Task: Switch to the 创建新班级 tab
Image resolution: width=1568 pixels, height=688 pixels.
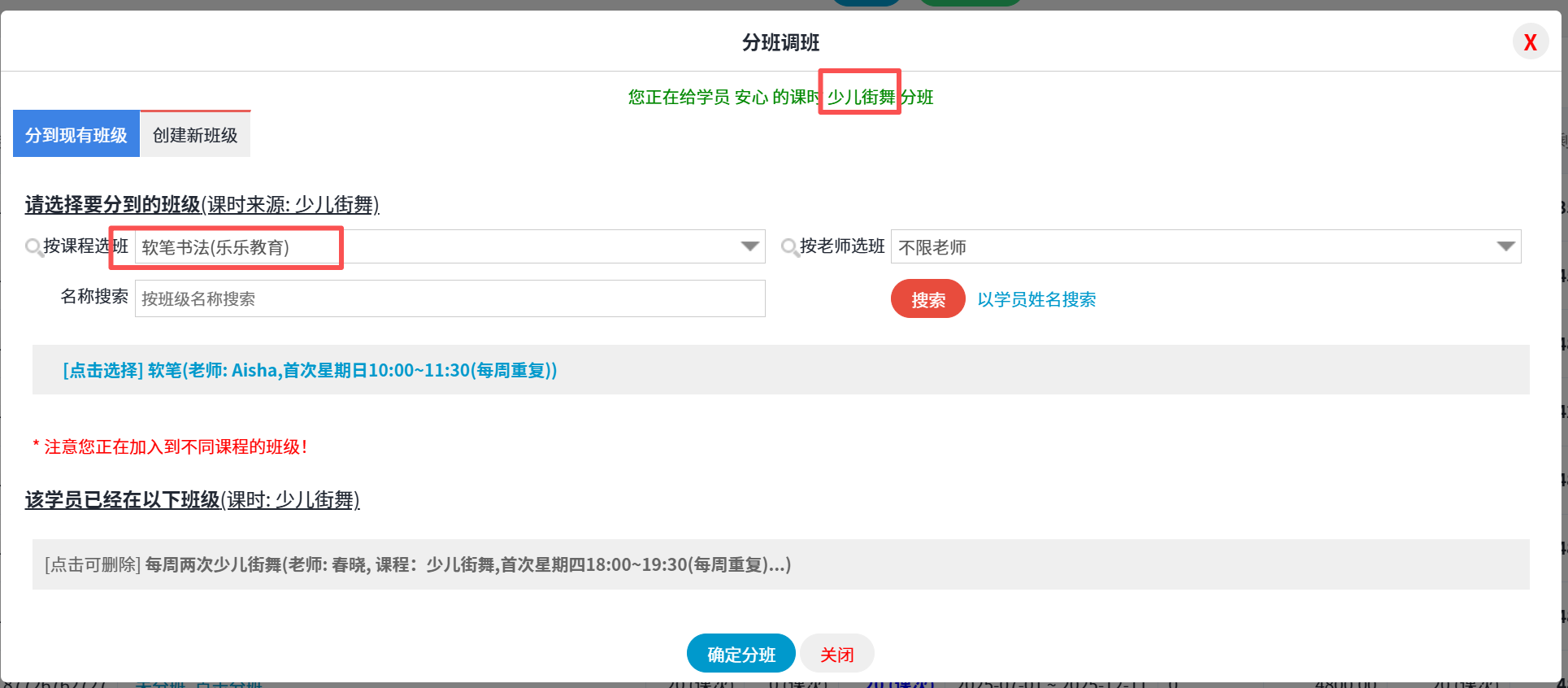Action: 195,135
